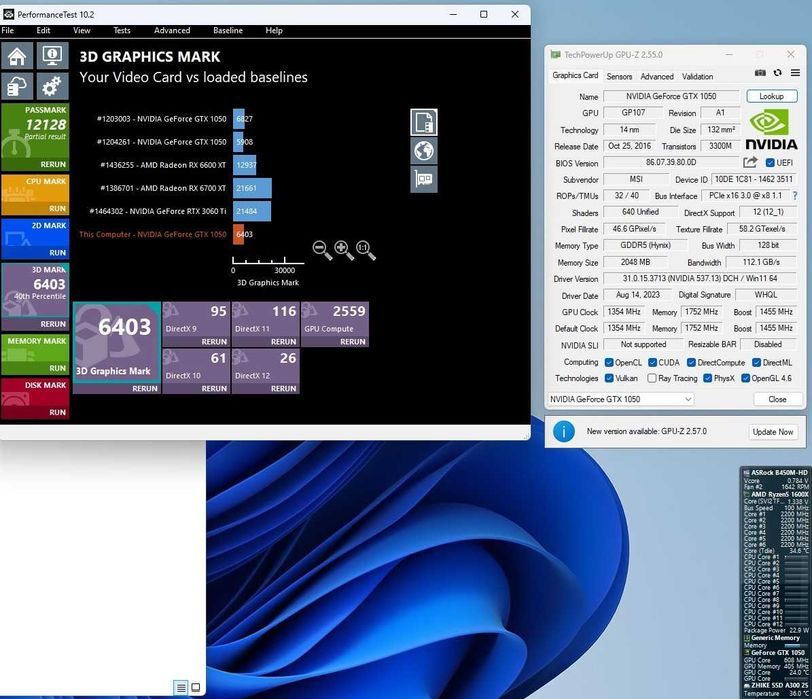Rerun the DirectX 11 test
The width and height of the screenshot is (812, 699).
[283, 342]
